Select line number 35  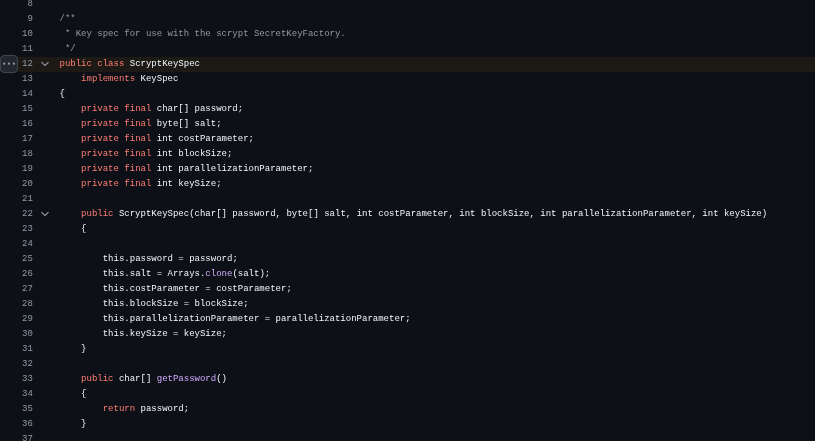pos(27,408)
